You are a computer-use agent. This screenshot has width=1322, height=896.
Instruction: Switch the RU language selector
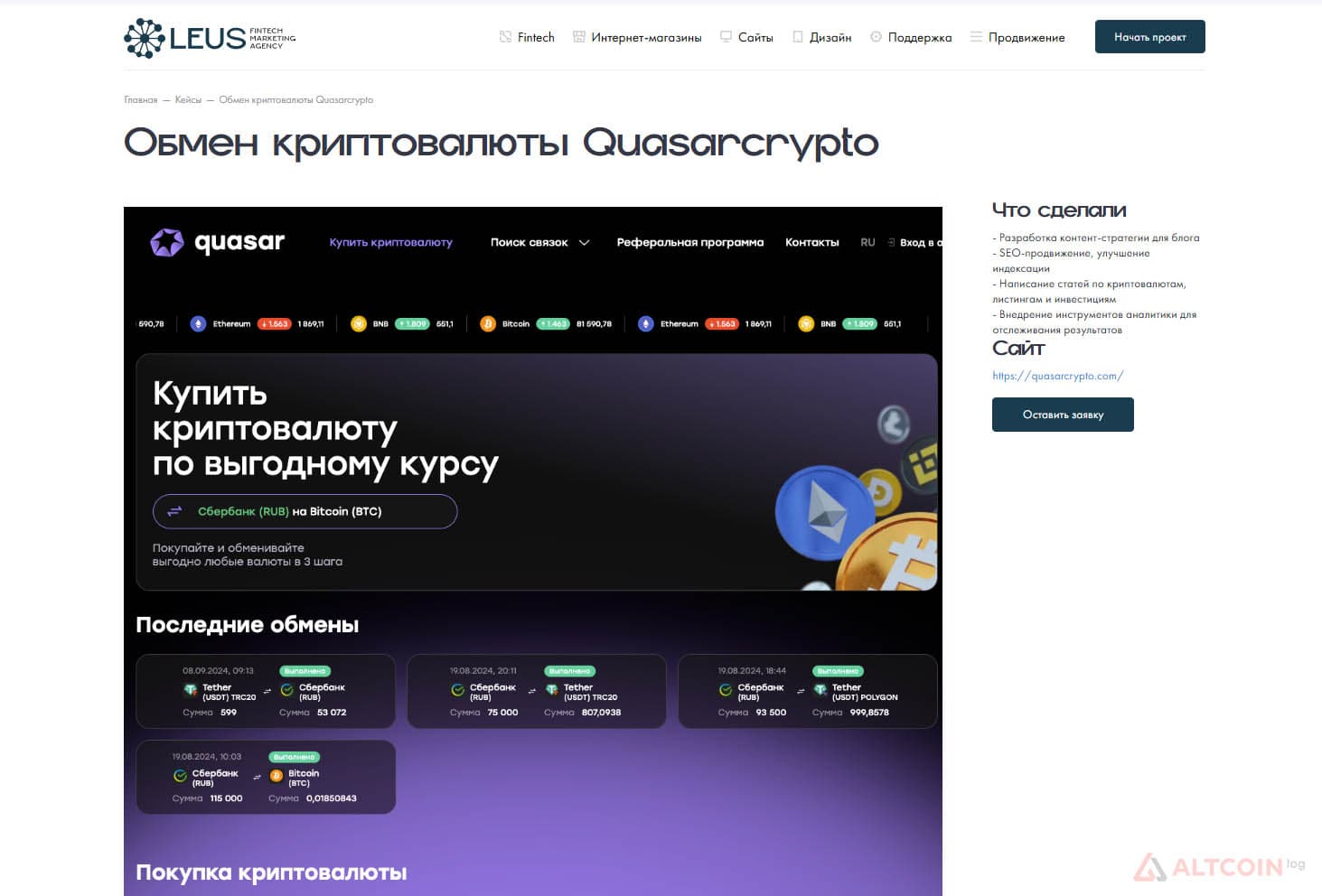(x=867, y=242)
